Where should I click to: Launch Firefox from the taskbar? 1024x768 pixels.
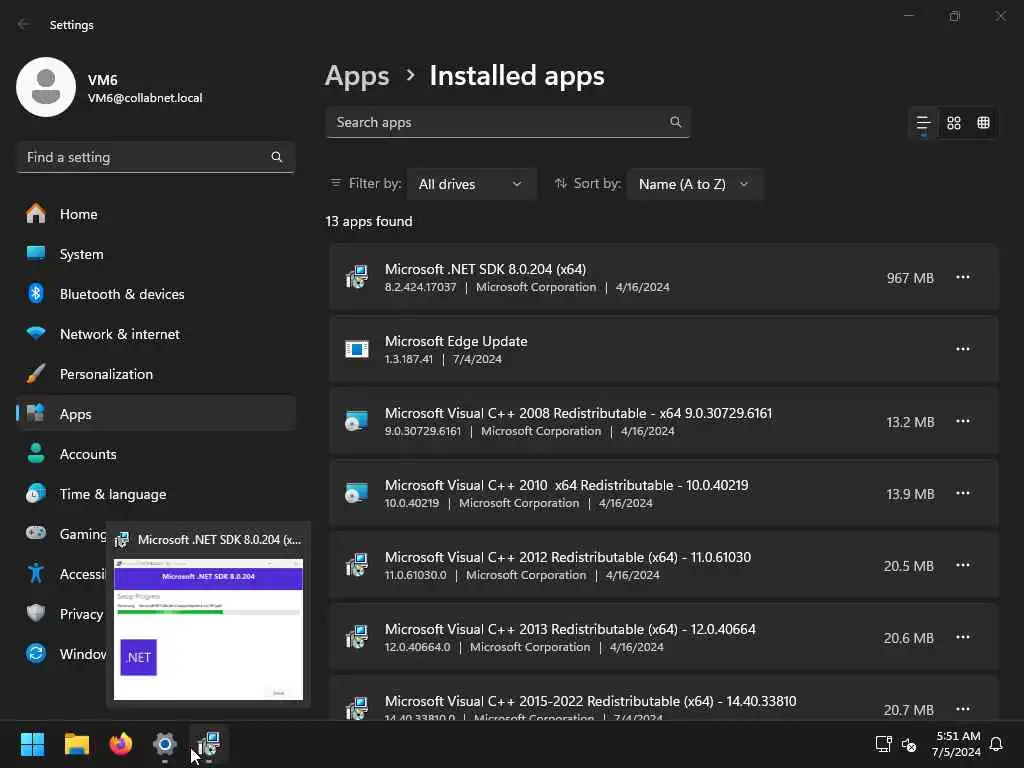[120, 744]
